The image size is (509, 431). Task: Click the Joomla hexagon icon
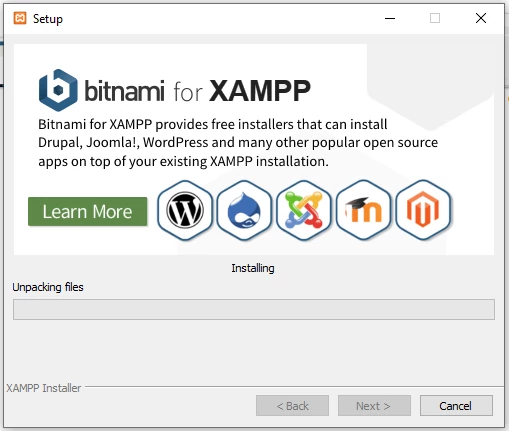pyautogui.click(x=304, y=210)
